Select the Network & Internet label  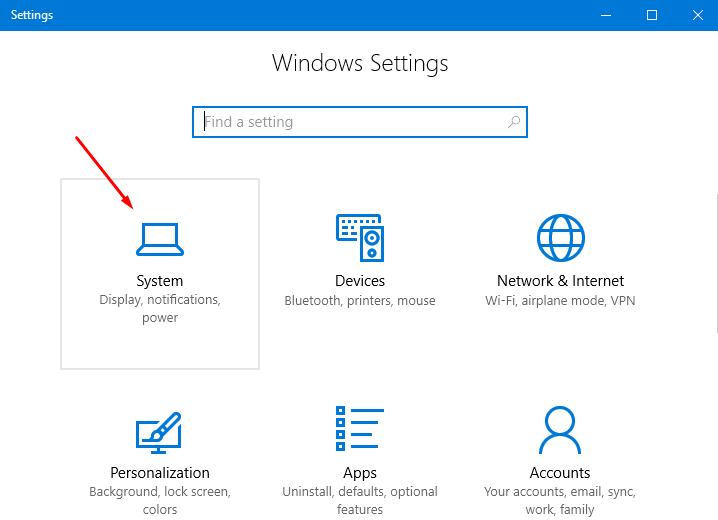click(560, 281)
